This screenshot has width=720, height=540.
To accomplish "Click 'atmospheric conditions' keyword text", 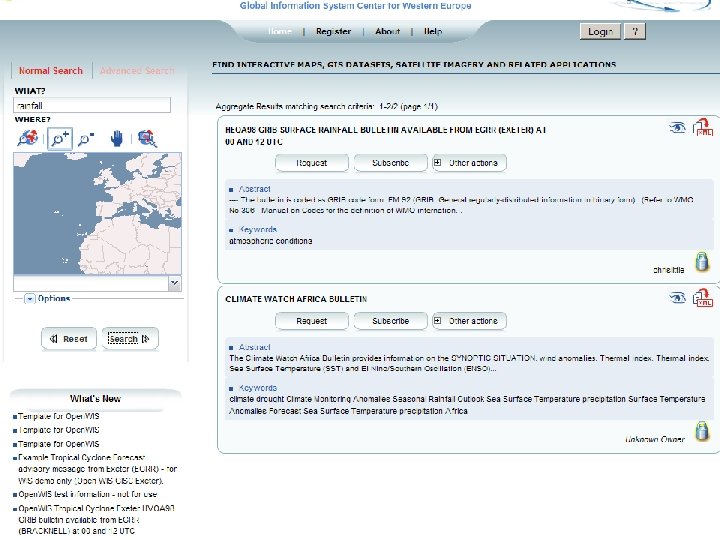I will pyautogui.click(x=270, y=241).
